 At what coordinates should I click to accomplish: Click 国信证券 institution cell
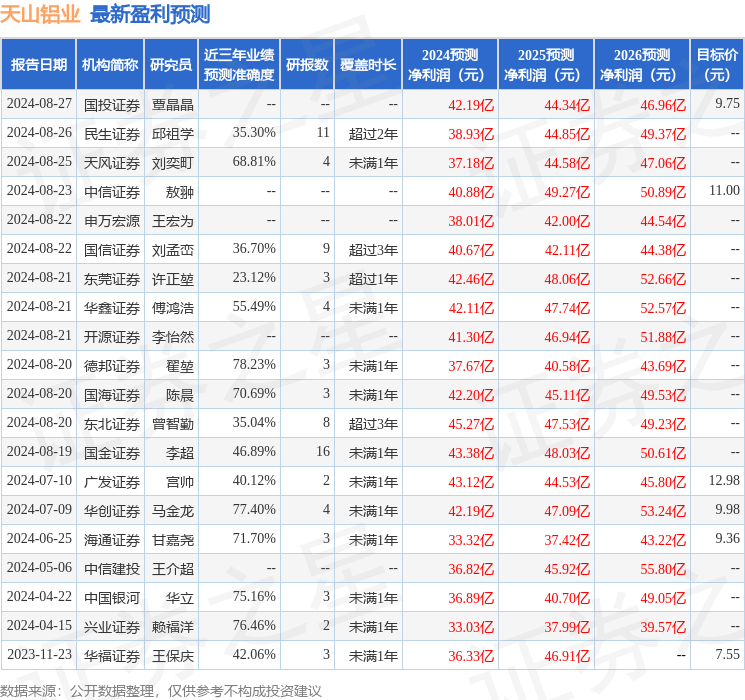click(112, 250)
